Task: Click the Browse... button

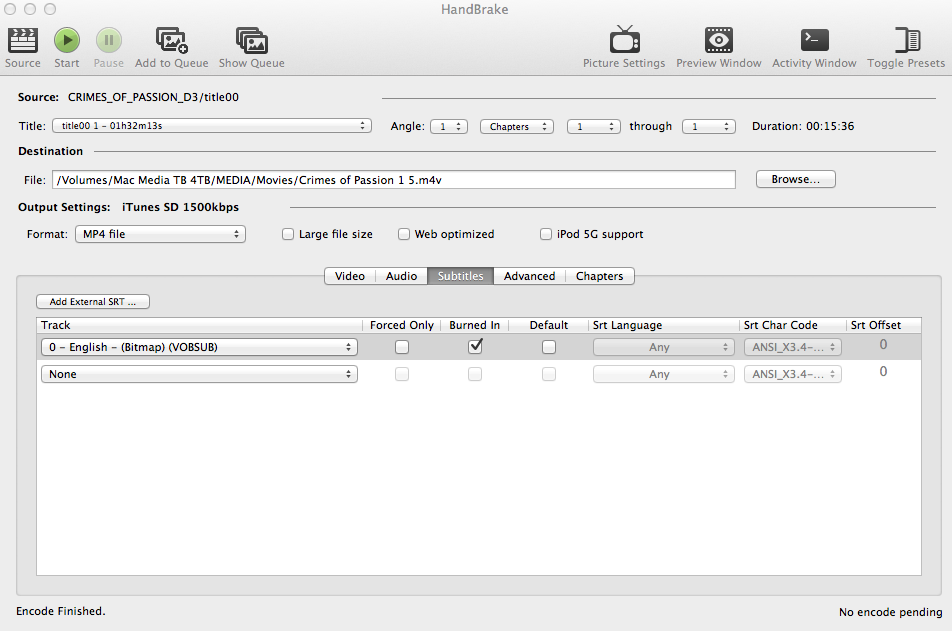Action: pos(795,179)
